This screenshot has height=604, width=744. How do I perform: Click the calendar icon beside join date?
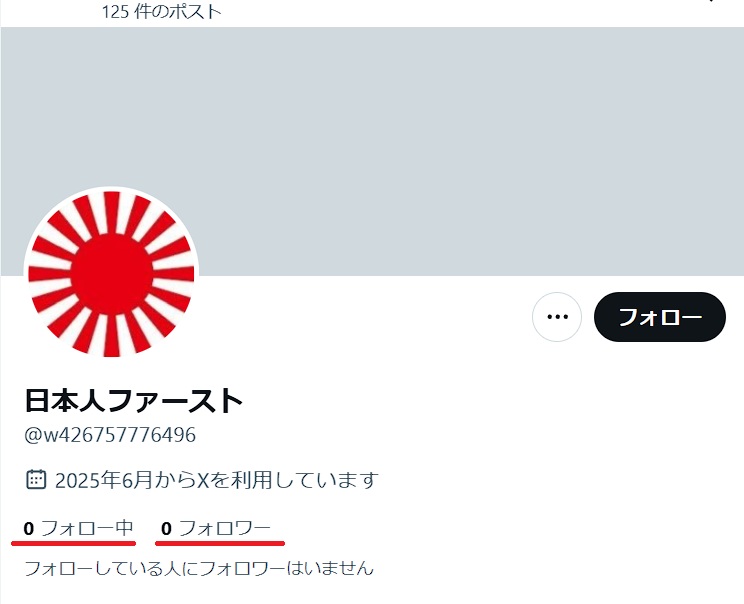(36, 479)
